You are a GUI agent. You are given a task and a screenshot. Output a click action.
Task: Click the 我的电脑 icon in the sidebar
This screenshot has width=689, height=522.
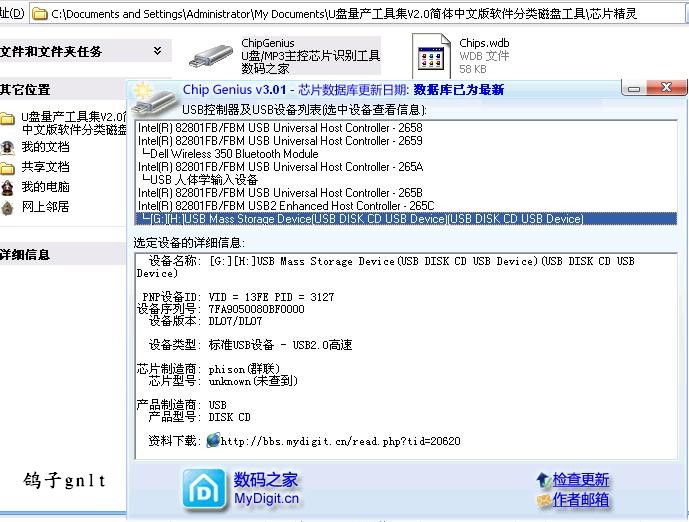tap(8, 187)
